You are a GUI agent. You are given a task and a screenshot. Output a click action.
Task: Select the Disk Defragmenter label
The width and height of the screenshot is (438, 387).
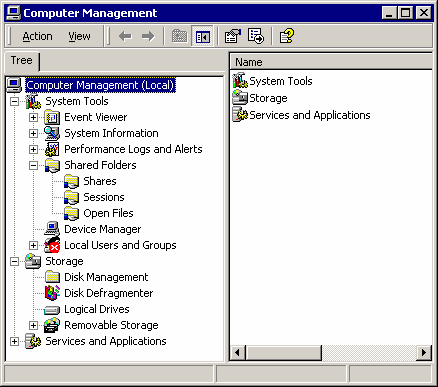pos(109,293)
